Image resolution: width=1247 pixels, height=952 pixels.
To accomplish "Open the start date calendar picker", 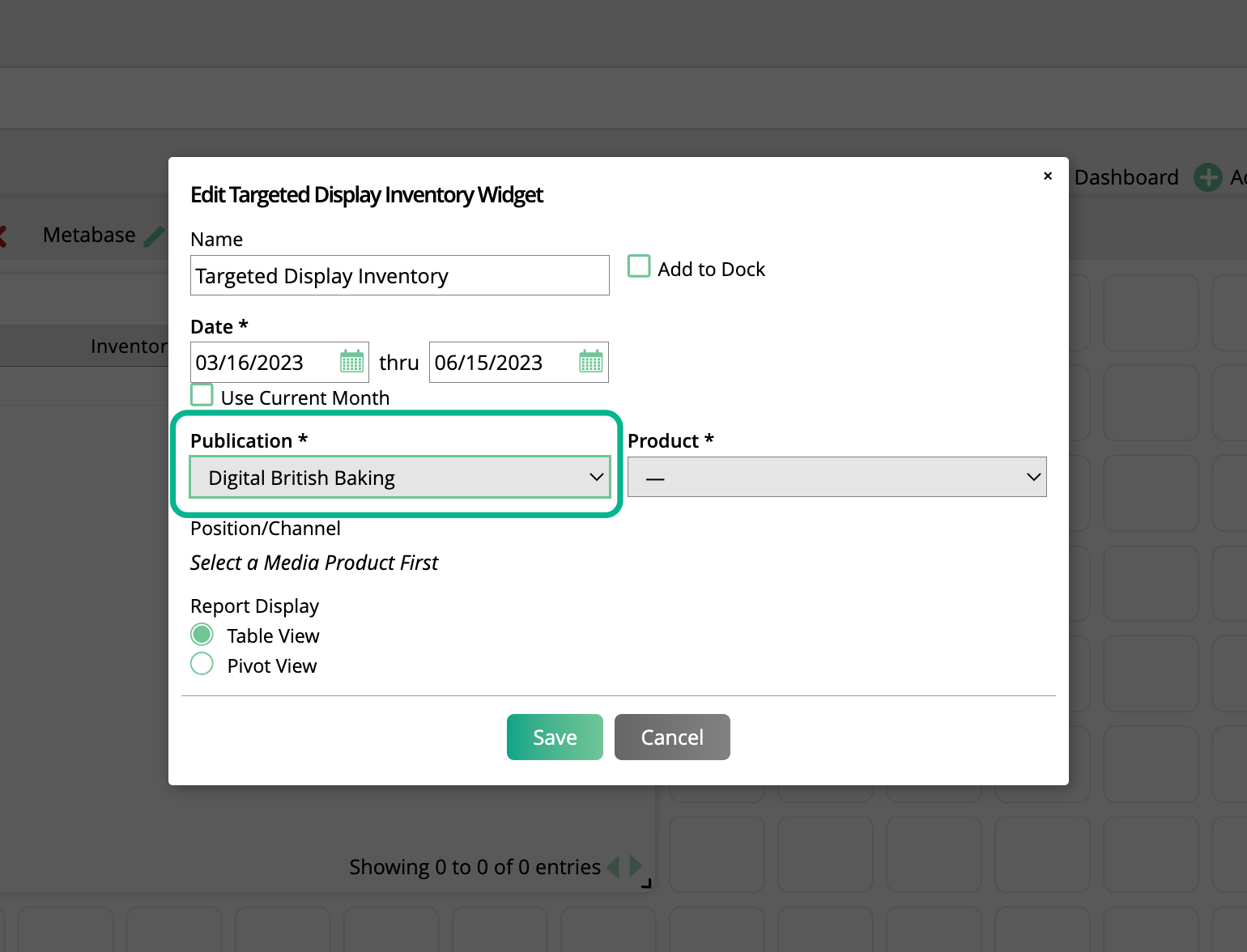I will coord(351,361).
